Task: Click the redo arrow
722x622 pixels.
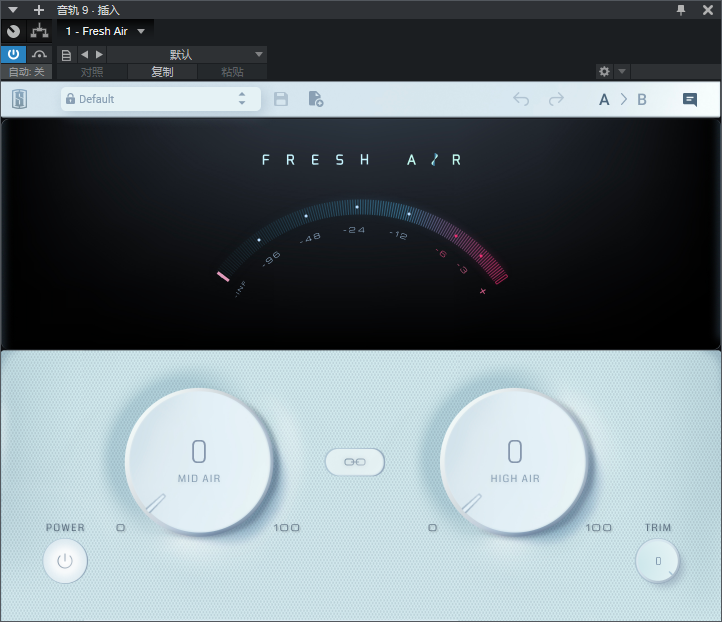Action: pyautogui.click(x=556, y=99)
